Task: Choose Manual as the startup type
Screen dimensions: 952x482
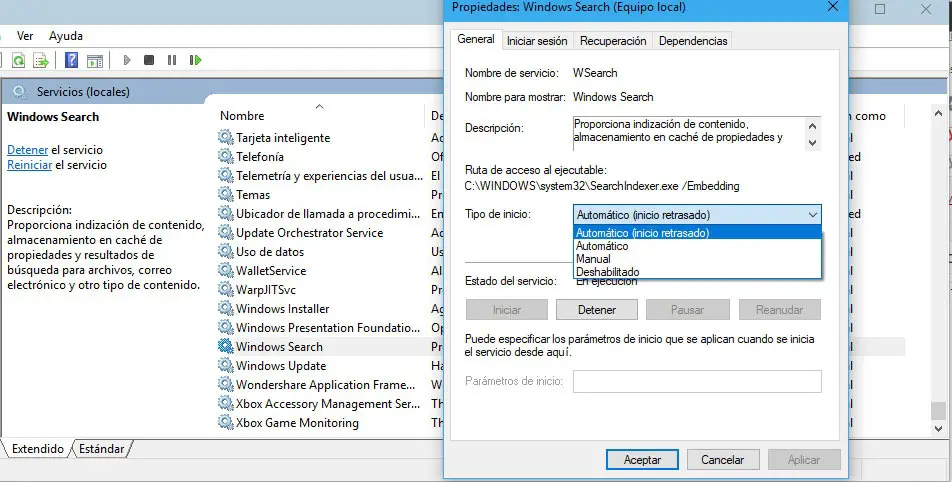Action: pyautogui.click(x=697, y=259)
